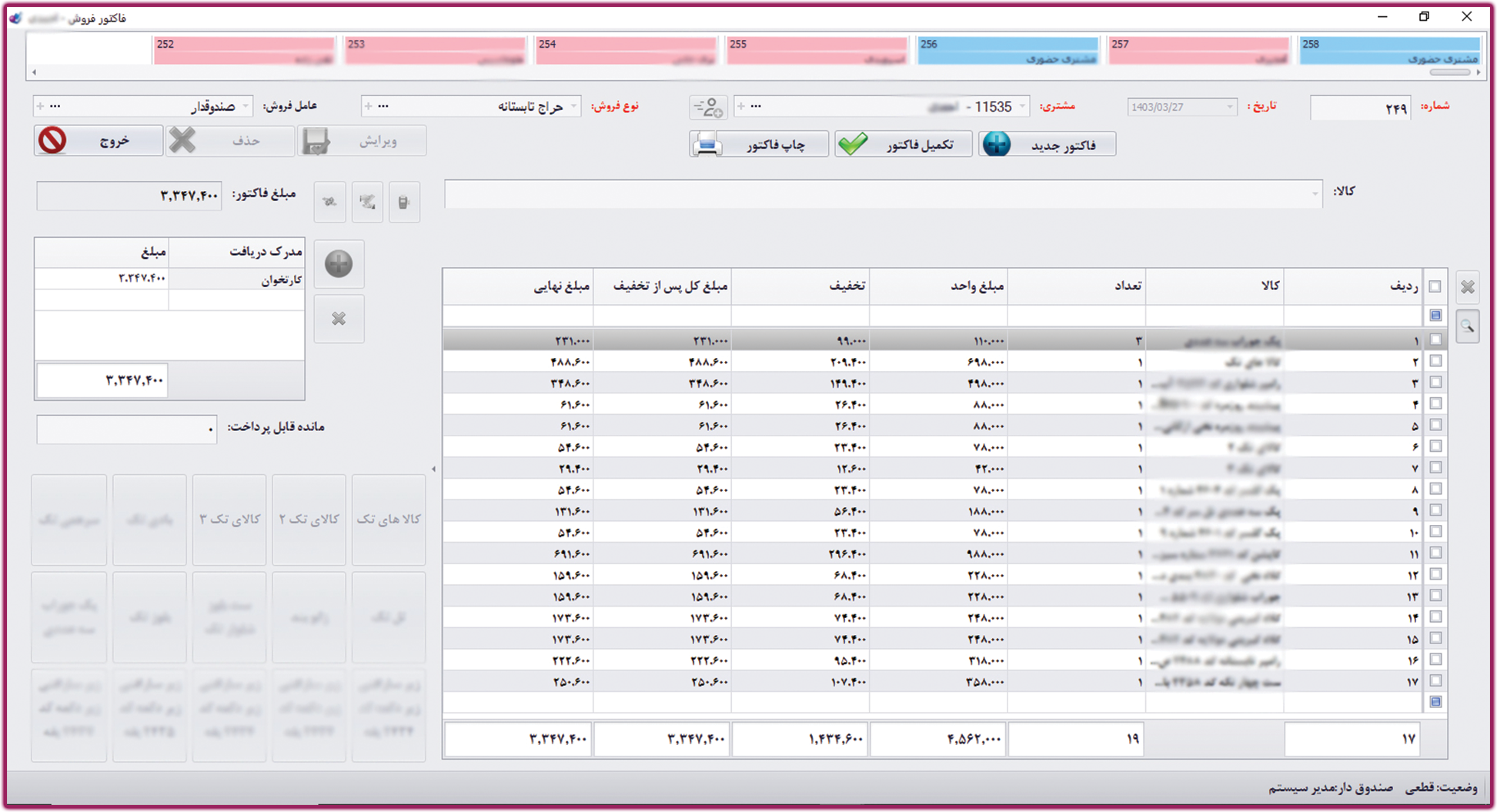Screen dimensions: 1497x812
Task: Click the leftmost small payment tool icon
Action: 329,202
